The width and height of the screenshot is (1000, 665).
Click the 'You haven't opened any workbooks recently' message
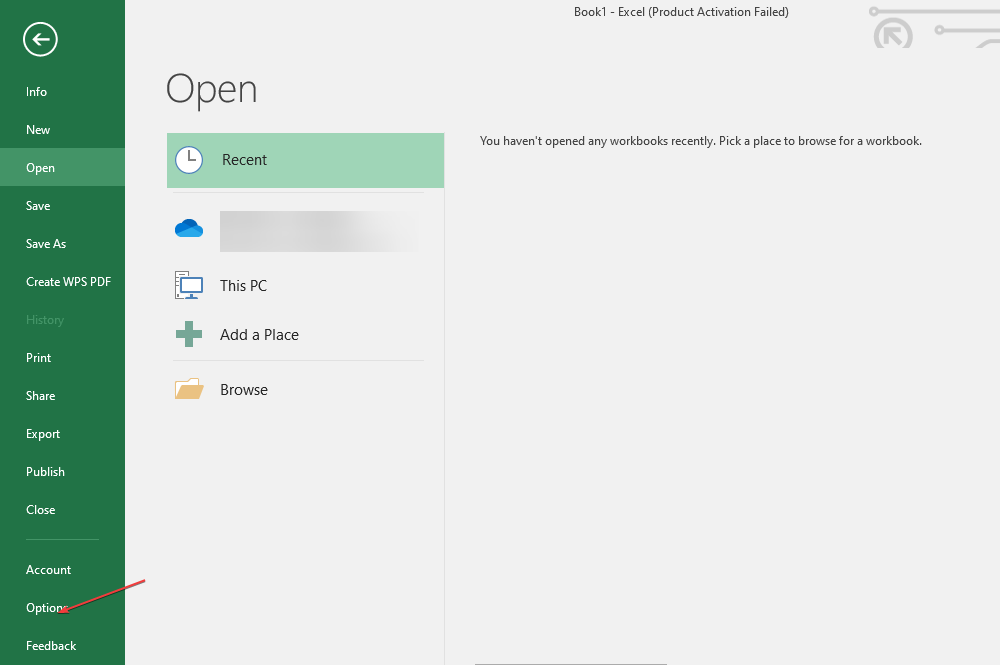[x=700, y=141]
